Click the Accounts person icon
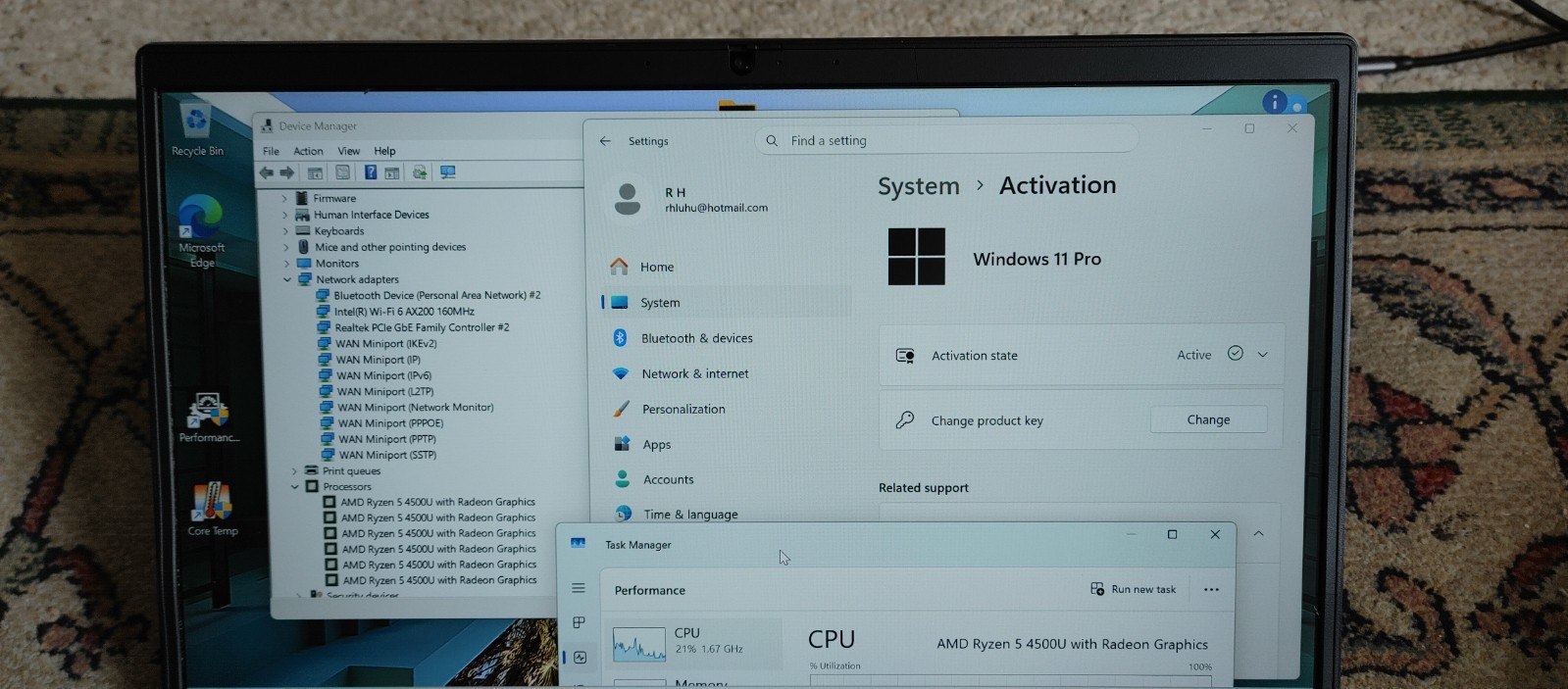Image resolution: width=1568 pixels, height=689 pixels. tap(622, 479)
